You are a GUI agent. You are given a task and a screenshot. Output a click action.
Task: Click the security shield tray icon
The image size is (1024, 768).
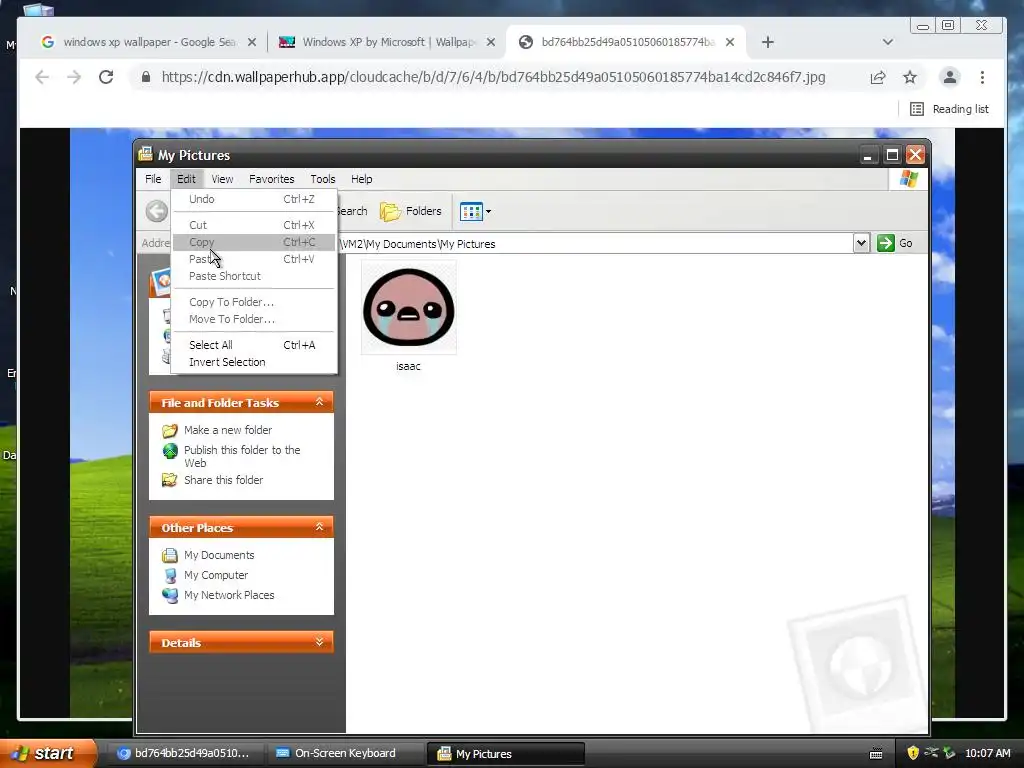(913, 753)
